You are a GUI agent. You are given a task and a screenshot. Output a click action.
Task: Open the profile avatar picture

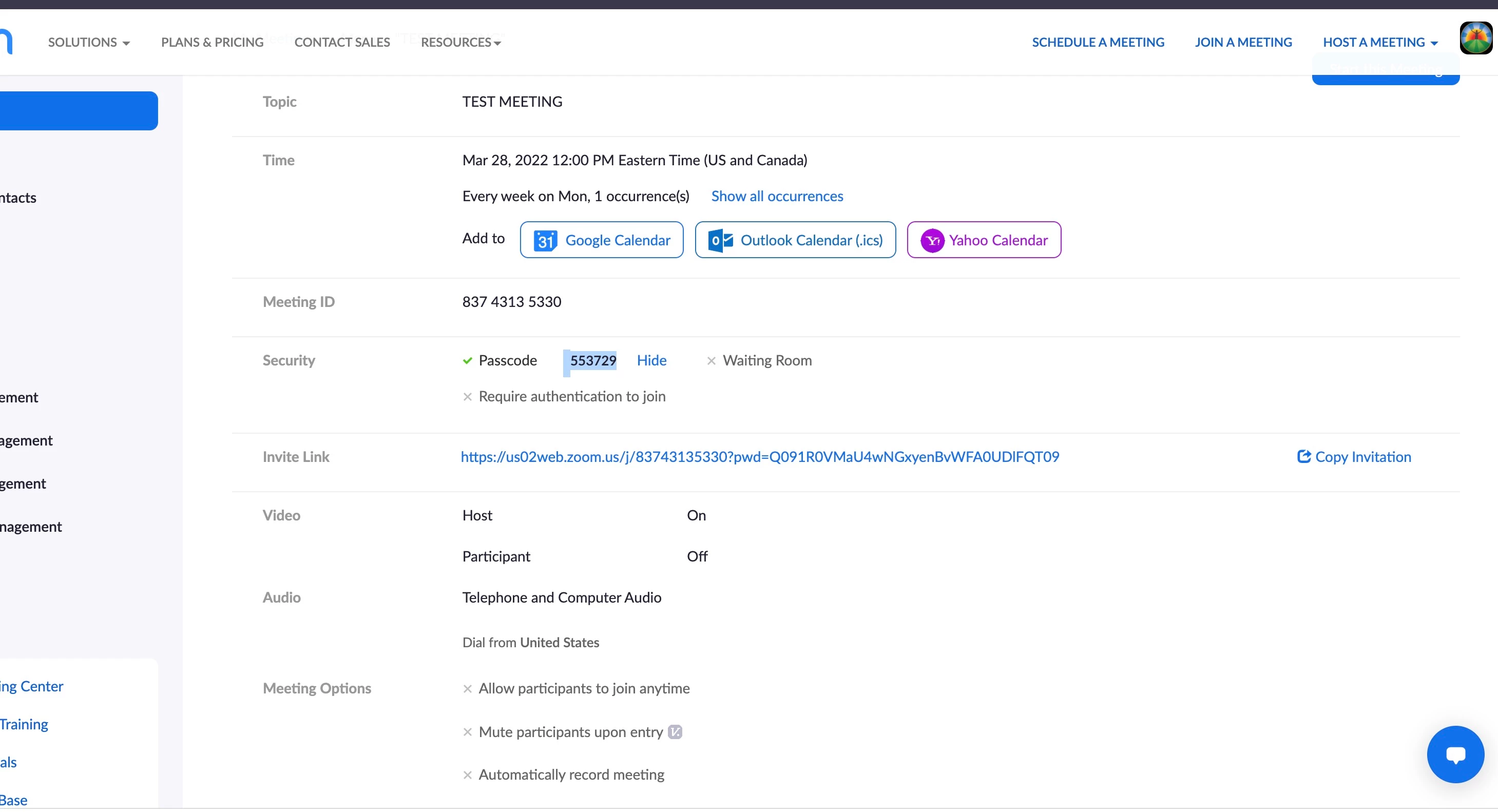point(1475,38)
